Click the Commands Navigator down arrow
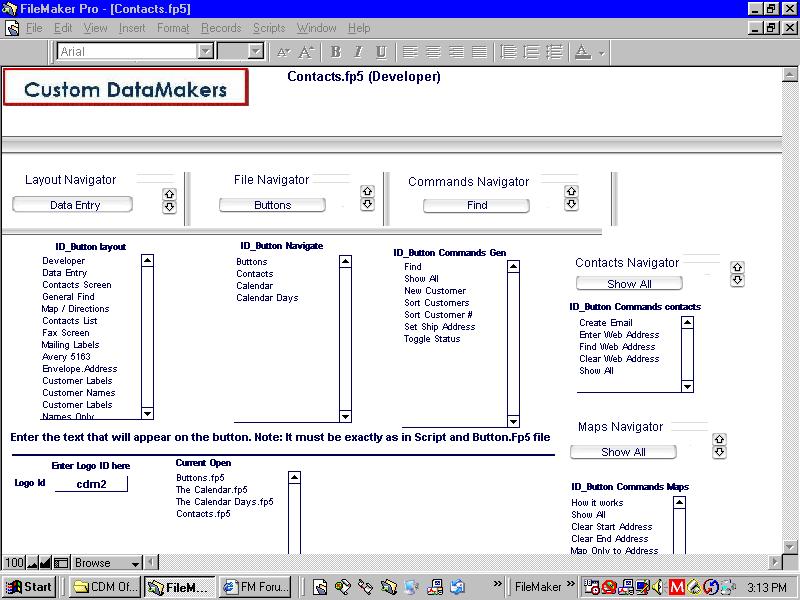Image resolution: width=800 pixels, height=600 pixels. pyautogui.click(x=571, y=204)
